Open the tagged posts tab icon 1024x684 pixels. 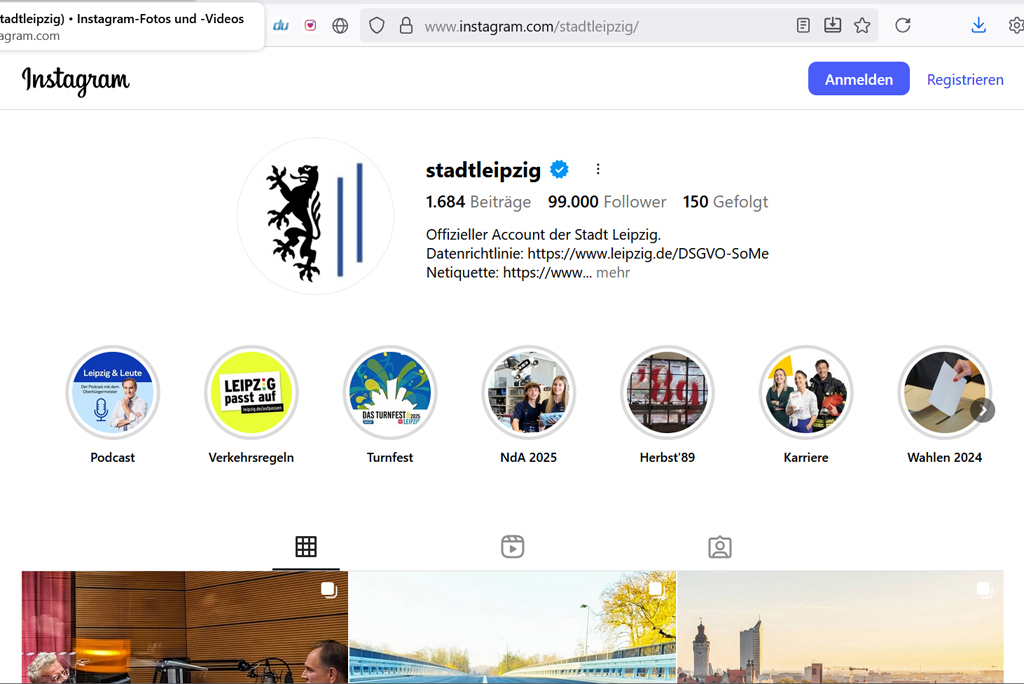click(720, 547)
